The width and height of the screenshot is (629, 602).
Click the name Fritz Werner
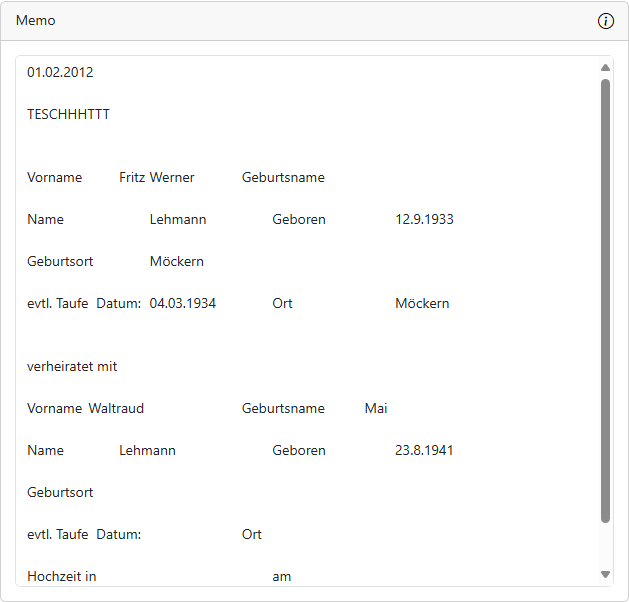[x=156, y=177]
